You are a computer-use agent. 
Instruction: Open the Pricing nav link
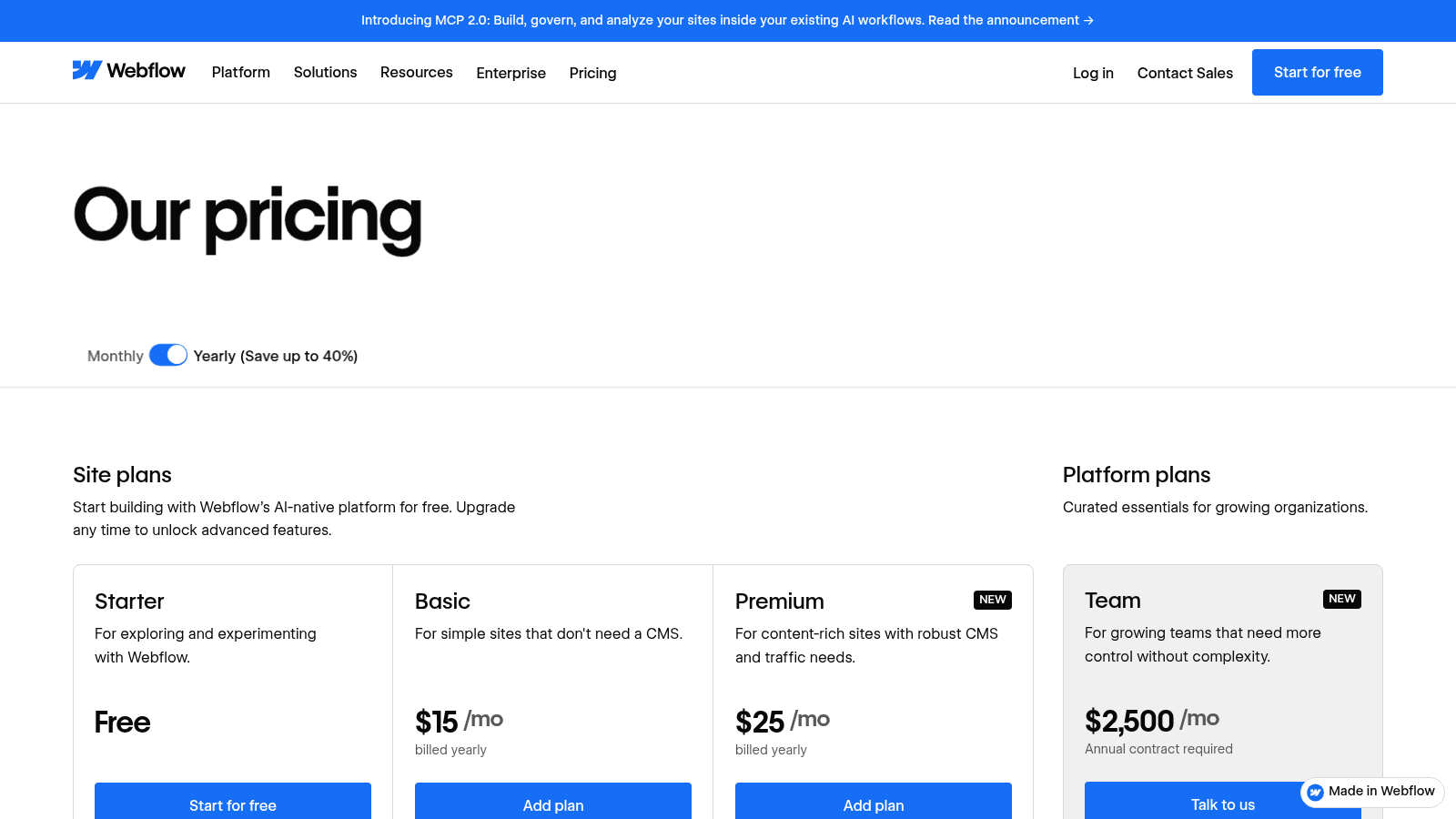(x=592, y=73)
